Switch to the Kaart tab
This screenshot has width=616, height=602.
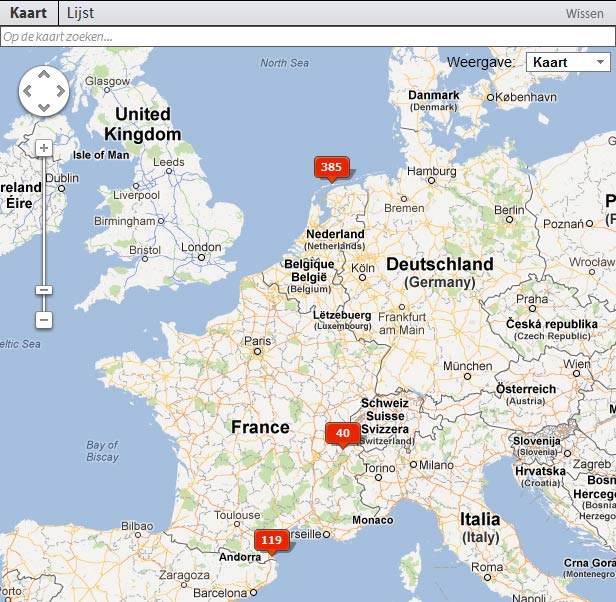coord(29,13)
